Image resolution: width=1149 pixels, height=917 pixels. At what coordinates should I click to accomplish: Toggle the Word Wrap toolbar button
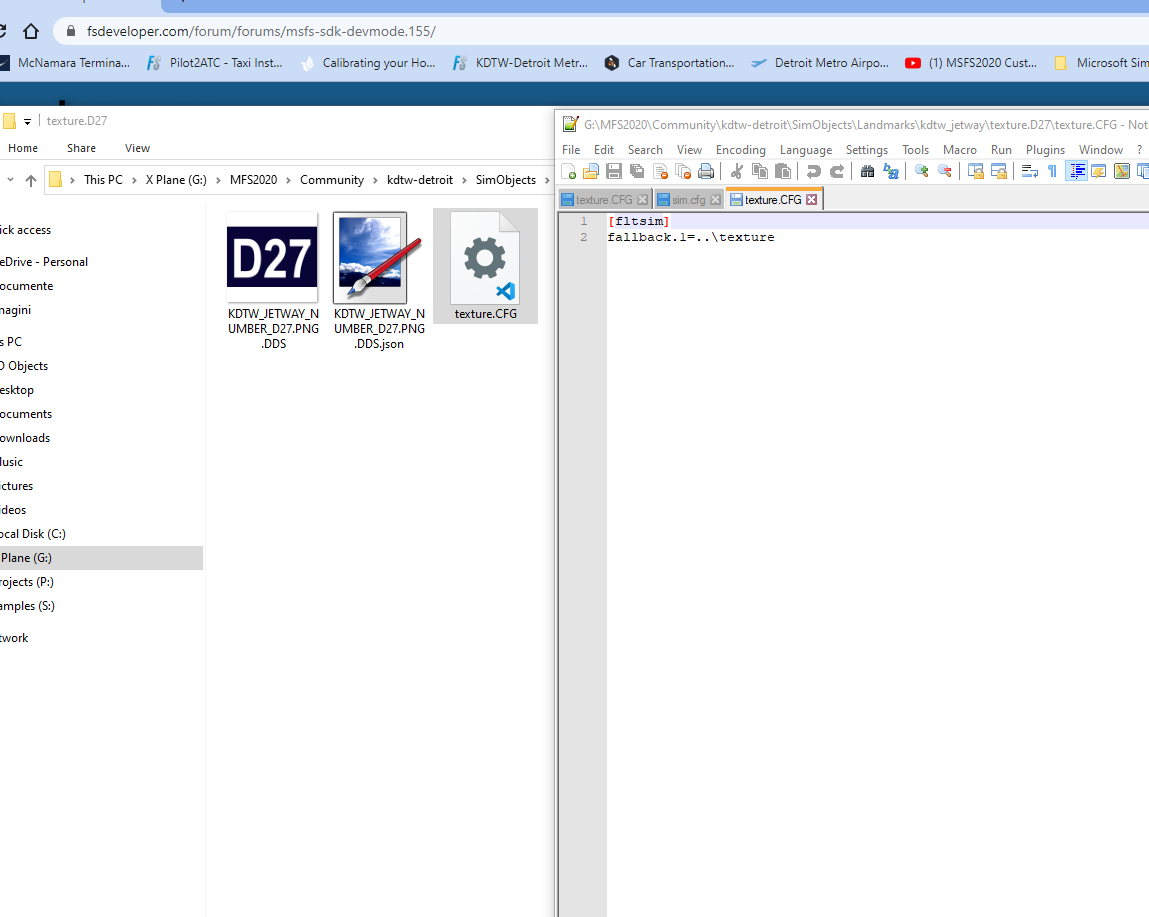(x=1029, y=171)
